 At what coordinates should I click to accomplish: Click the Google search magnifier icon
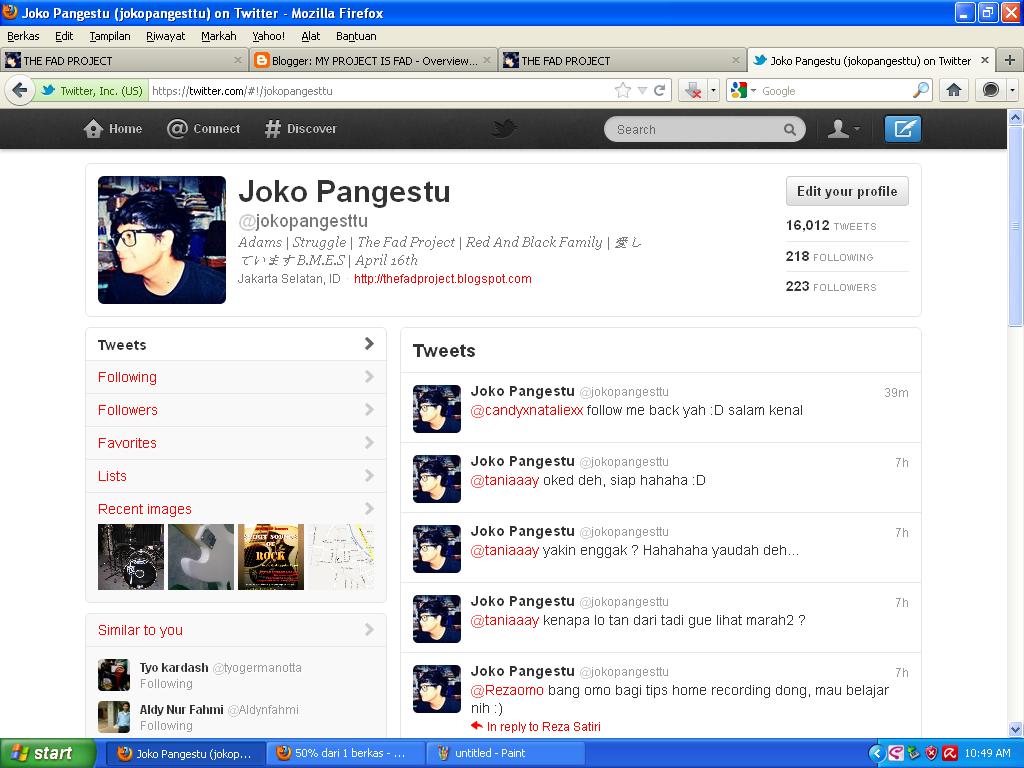[921, 90]
